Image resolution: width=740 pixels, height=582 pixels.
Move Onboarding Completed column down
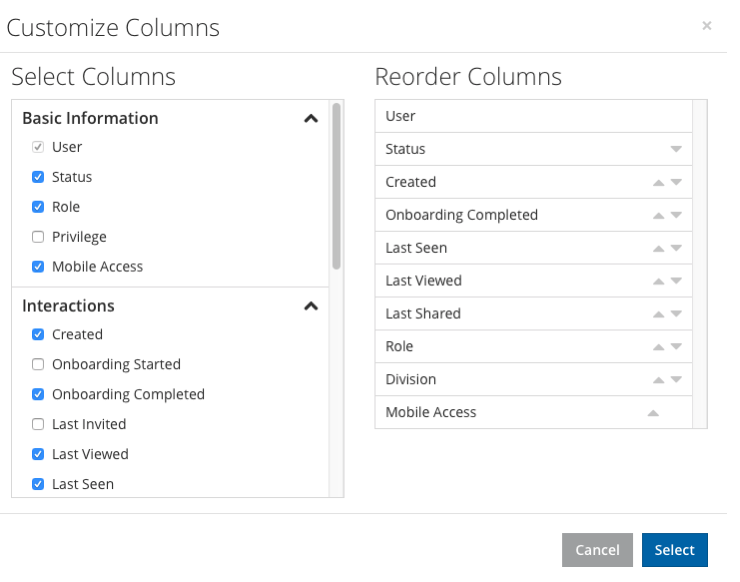[676, 215]
